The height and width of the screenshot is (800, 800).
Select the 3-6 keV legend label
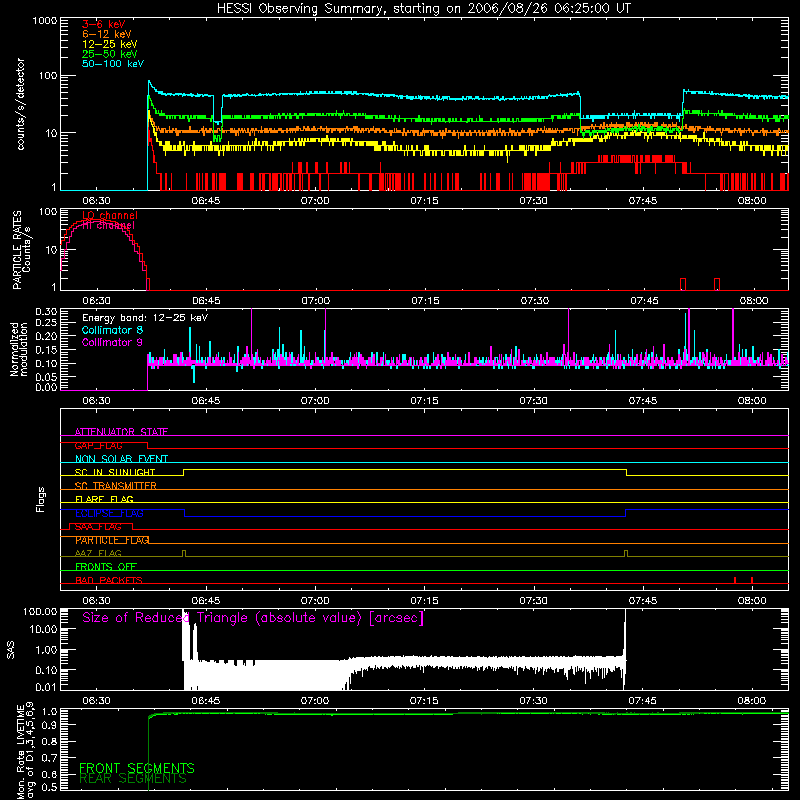point(104,24)
